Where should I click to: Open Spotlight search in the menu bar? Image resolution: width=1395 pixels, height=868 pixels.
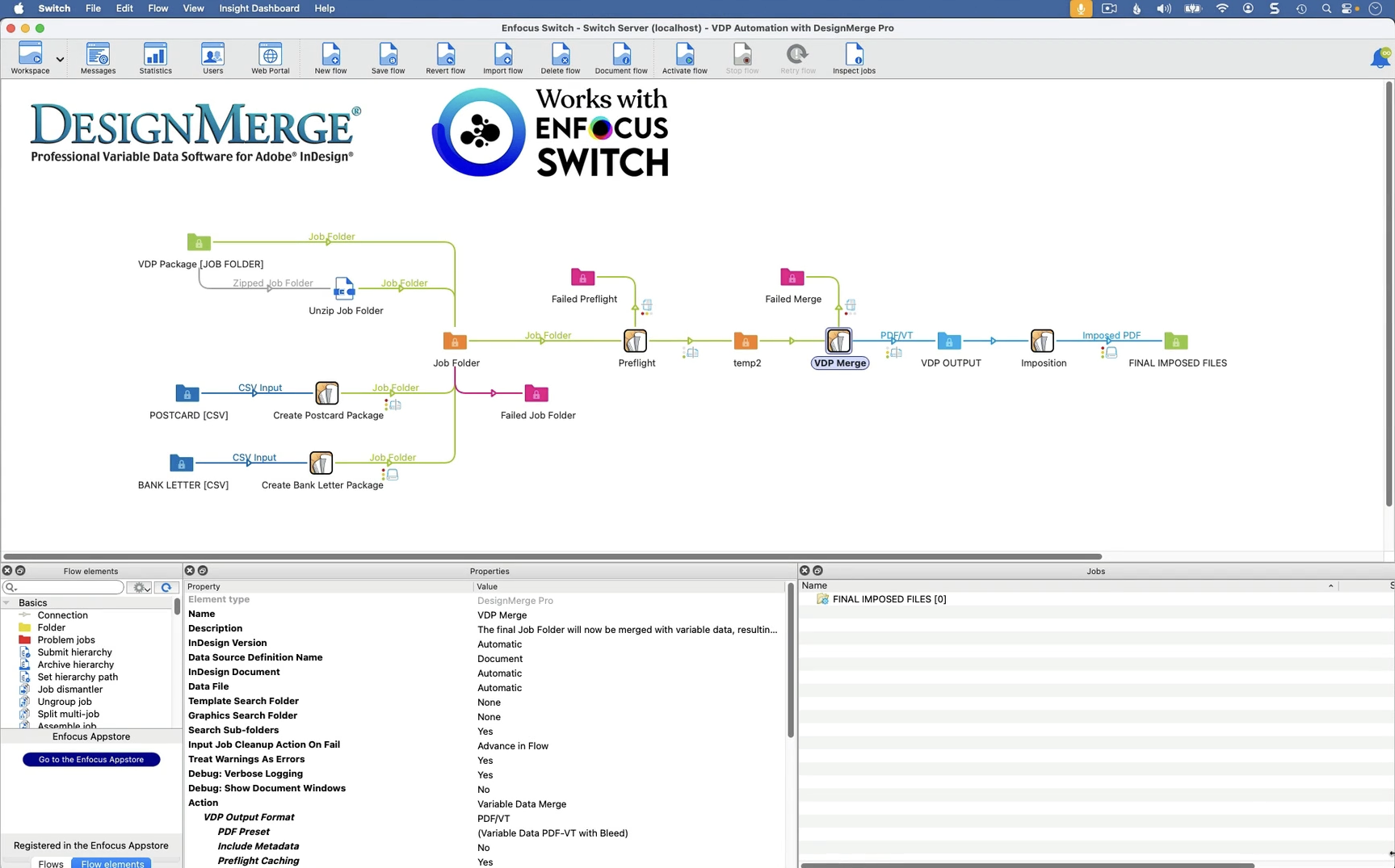(x=1326, y=8)
